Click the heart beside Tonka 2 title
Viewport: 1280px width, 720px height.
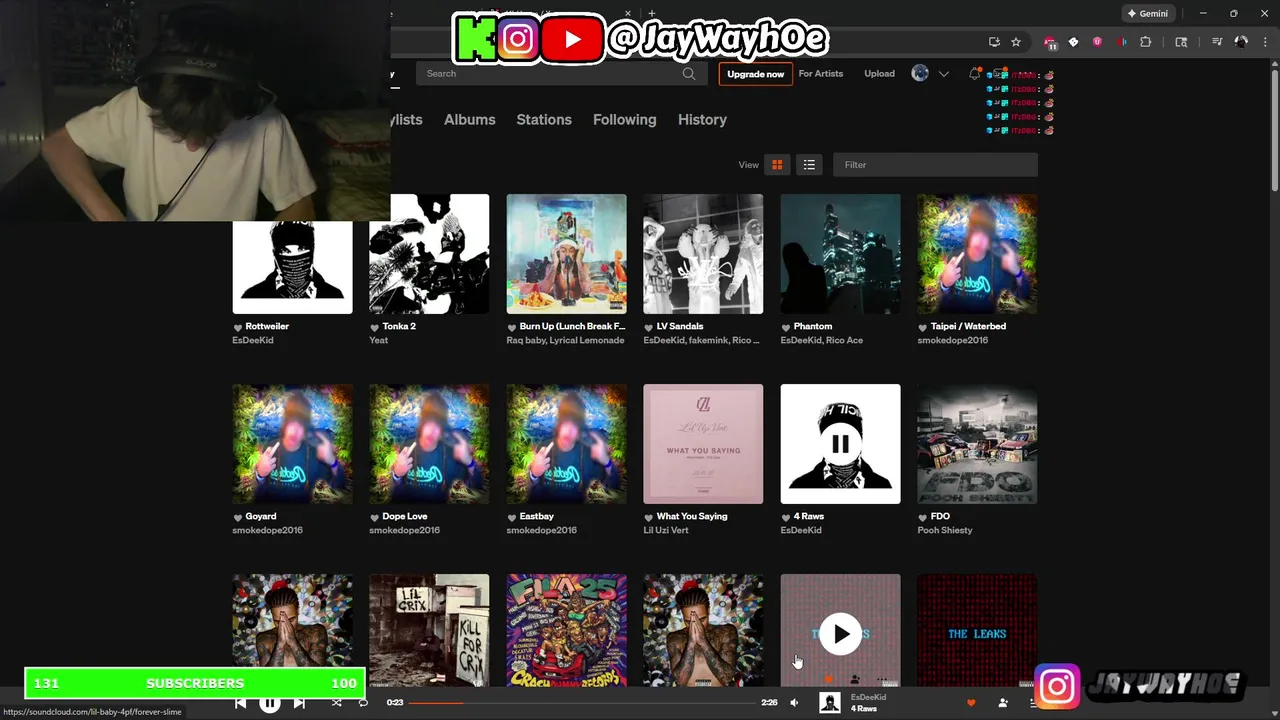pos(374,327)
